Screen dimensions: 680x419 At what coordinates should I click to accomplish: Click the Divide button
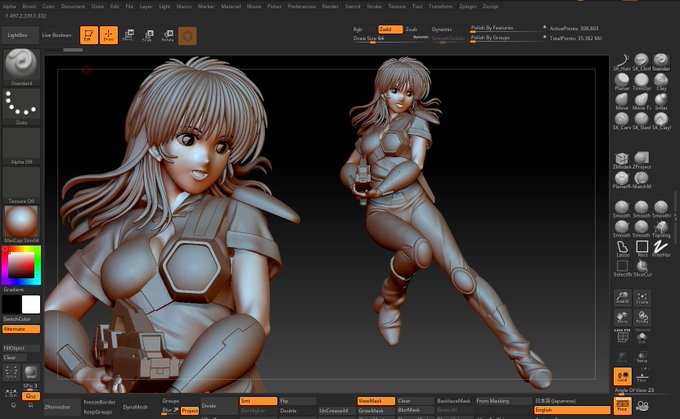(x=219, y=406)
